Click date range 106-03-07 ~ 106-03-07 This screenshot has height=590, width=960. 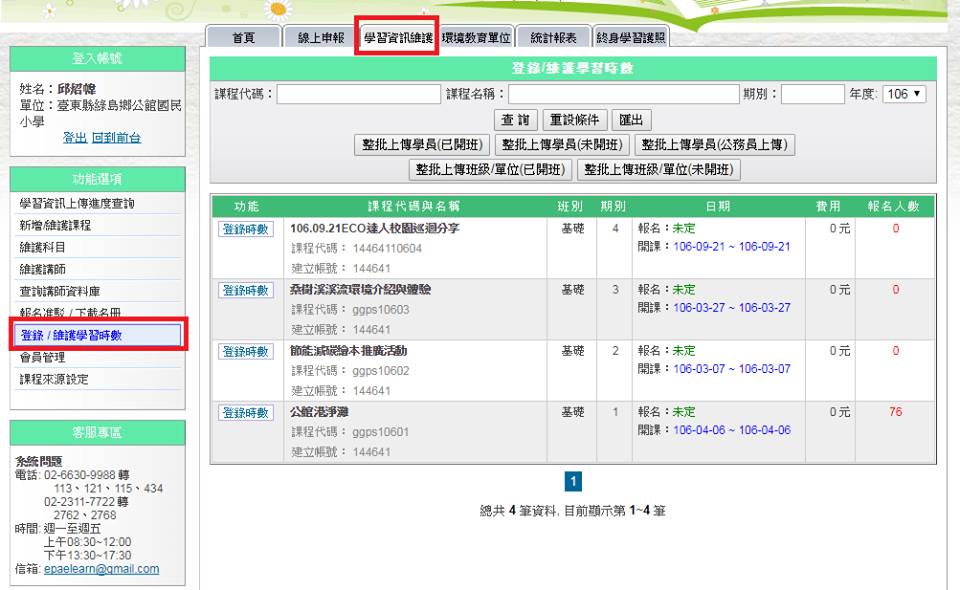pyautogui.click(x=732, y=369)
